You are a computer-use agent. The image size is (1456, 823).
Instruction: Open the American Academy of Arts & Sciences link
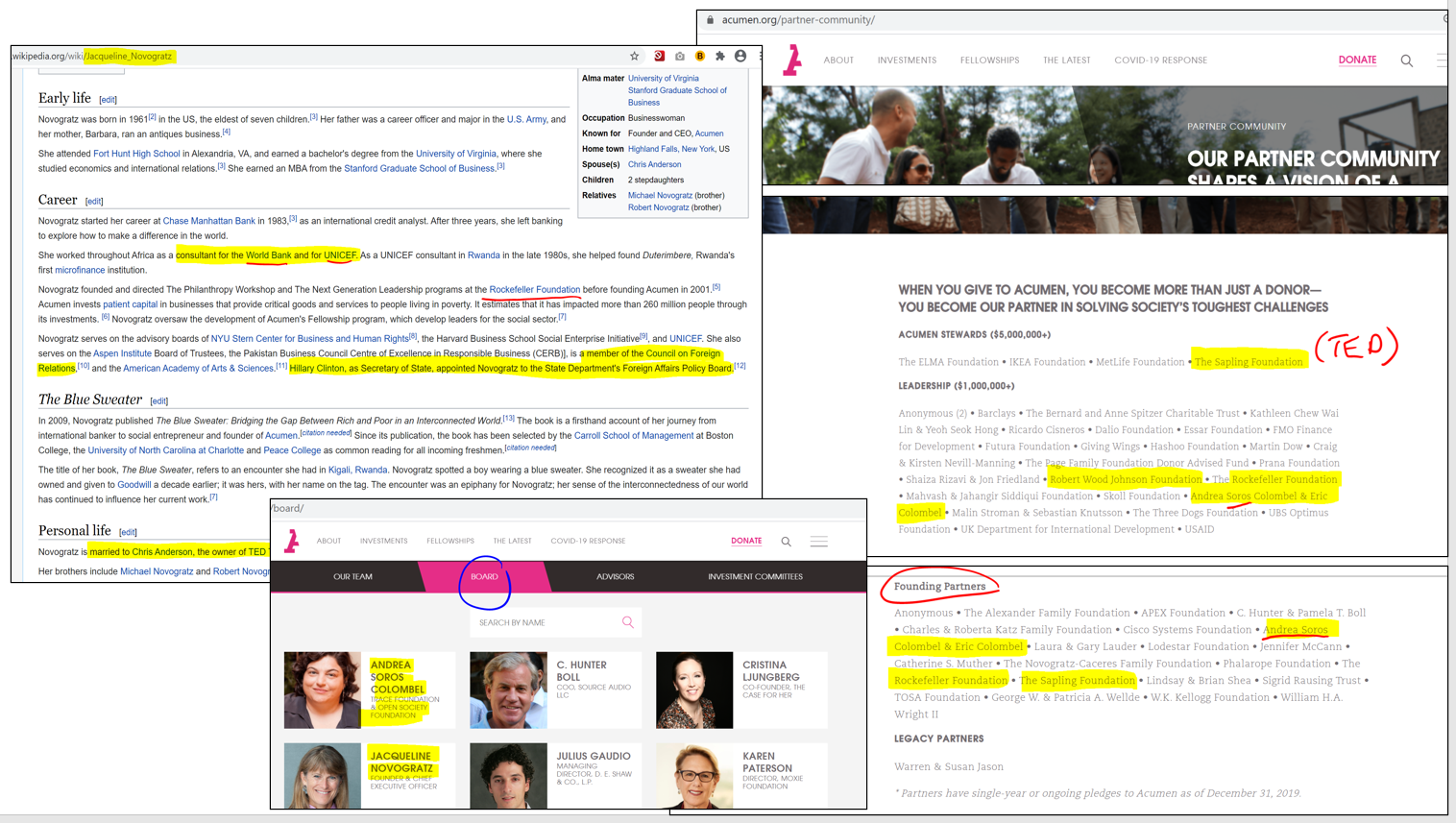(x=198, y=368)
